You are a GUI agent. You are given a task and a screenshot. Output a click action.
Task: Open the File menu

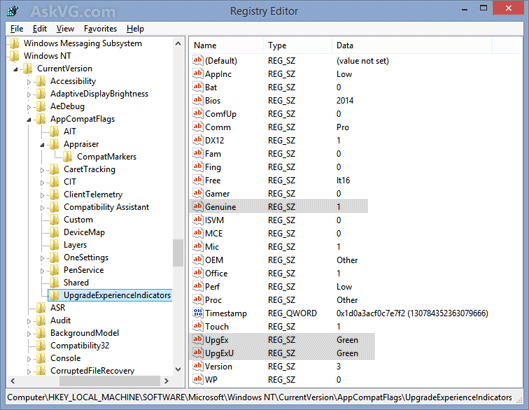pos(17,29)
